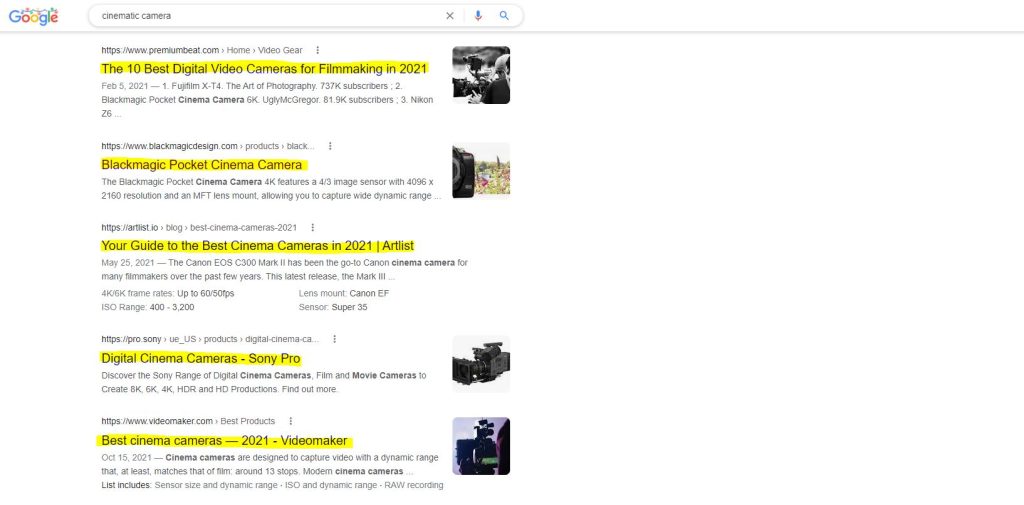Viewport: 1024px width, 505px height.
Task: Click Sony cinema camera thumbnail
Action: pos(481,364)
